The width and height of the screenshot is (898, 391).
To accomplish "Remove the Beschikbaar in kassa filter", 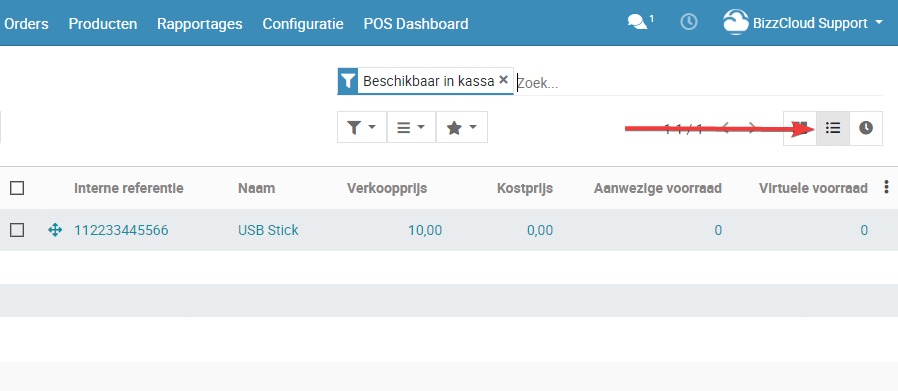I will click(503, 80).
